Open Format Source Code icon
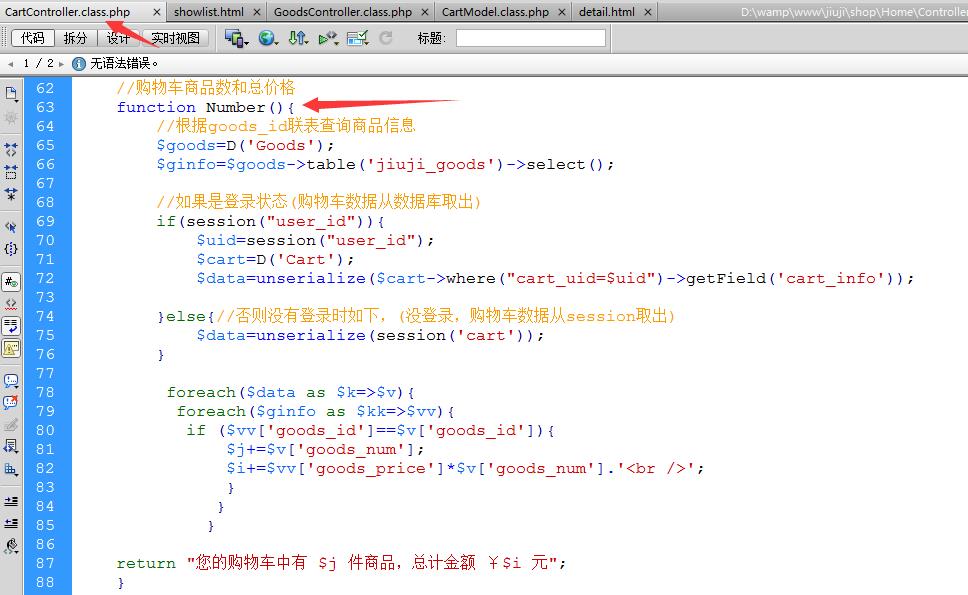The width and height of the screenshot is (968, 595). pyautogui.click(x=11, y=546)
